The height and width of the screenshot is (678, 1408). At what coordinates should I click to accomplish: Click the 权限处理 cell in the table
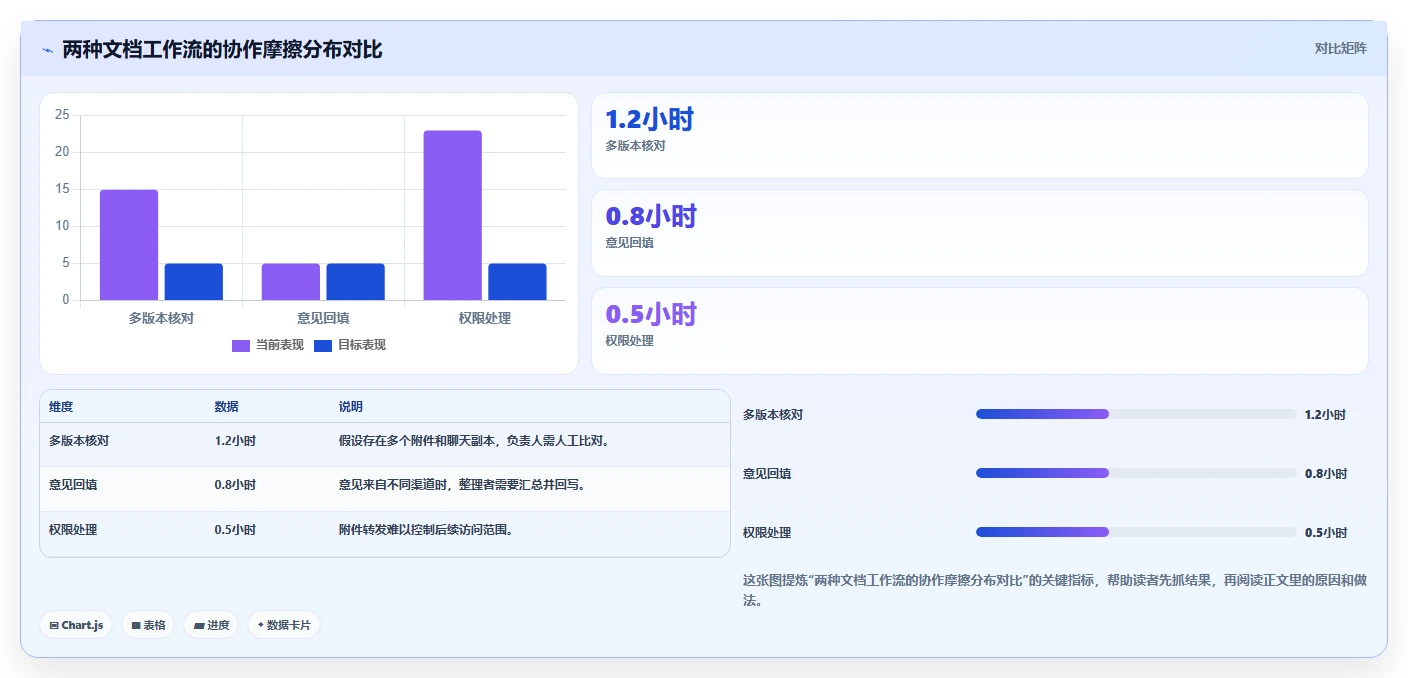73,530
